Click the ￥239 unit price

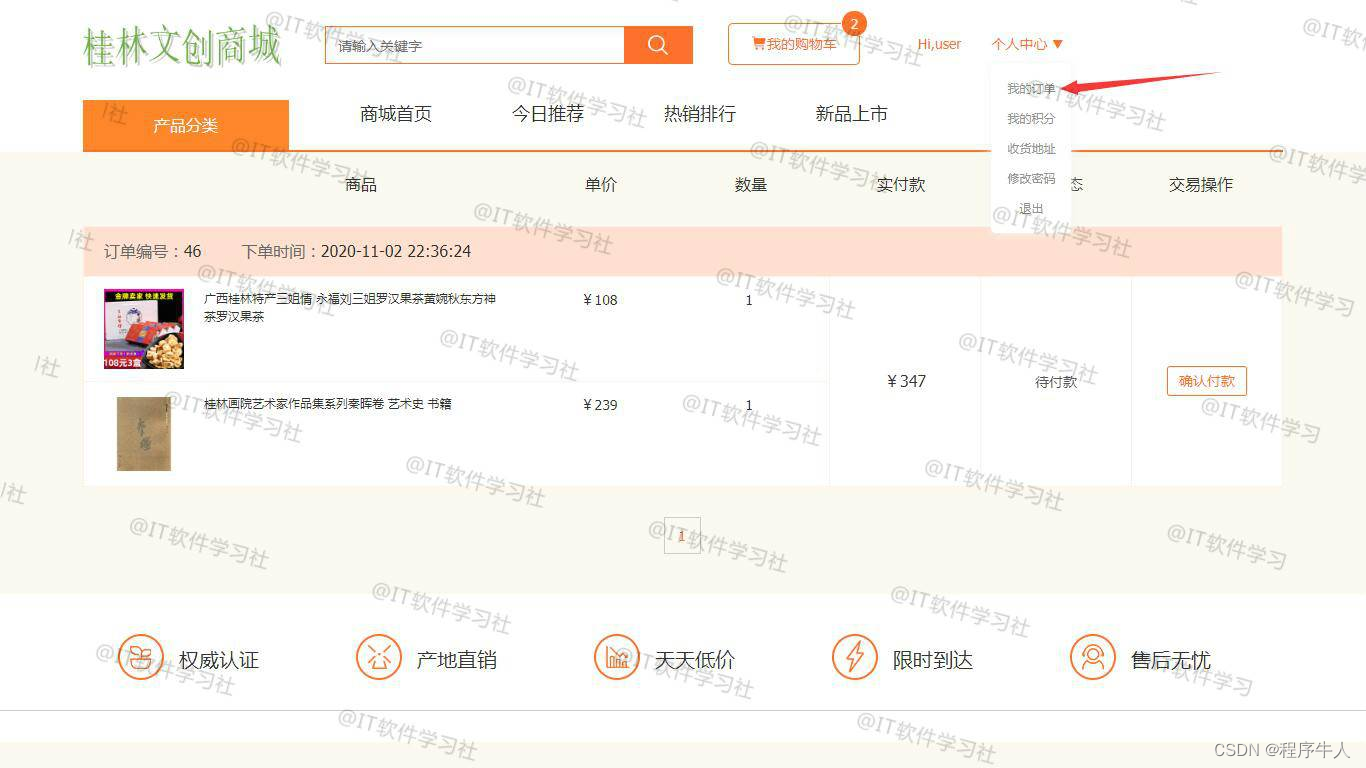coord(600,405)
